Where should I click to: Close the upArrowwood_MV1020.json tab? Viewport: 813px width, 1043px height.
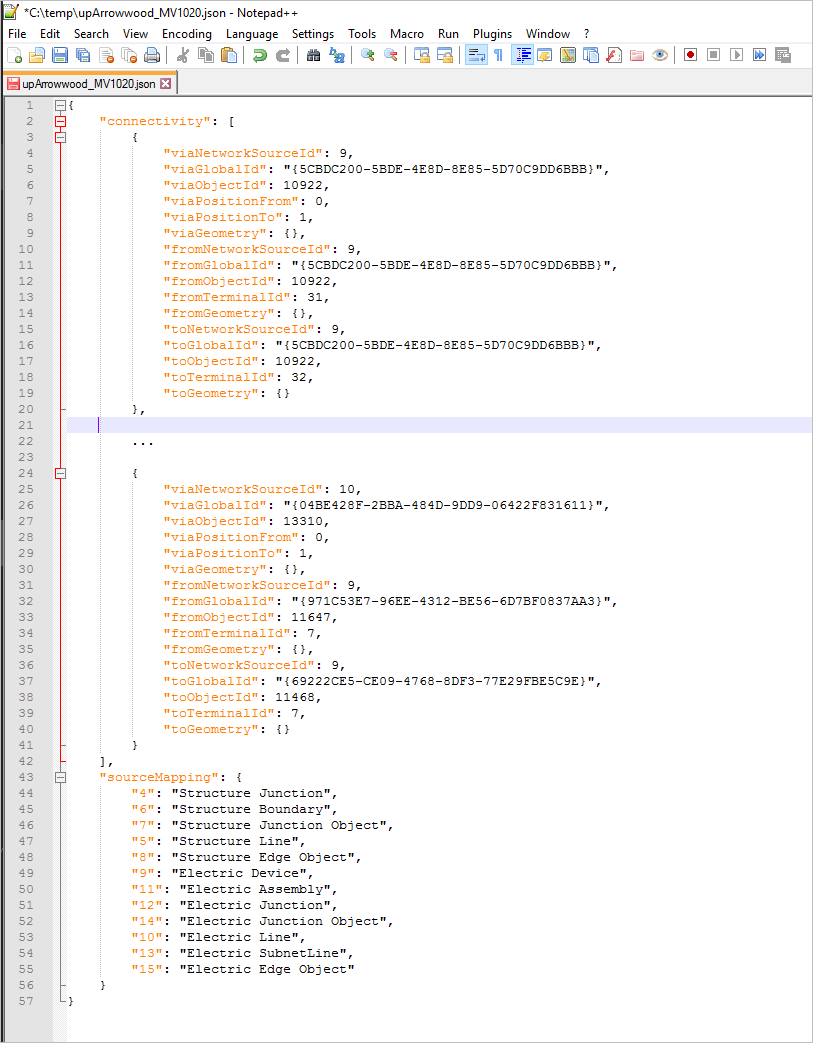(164, 85)
